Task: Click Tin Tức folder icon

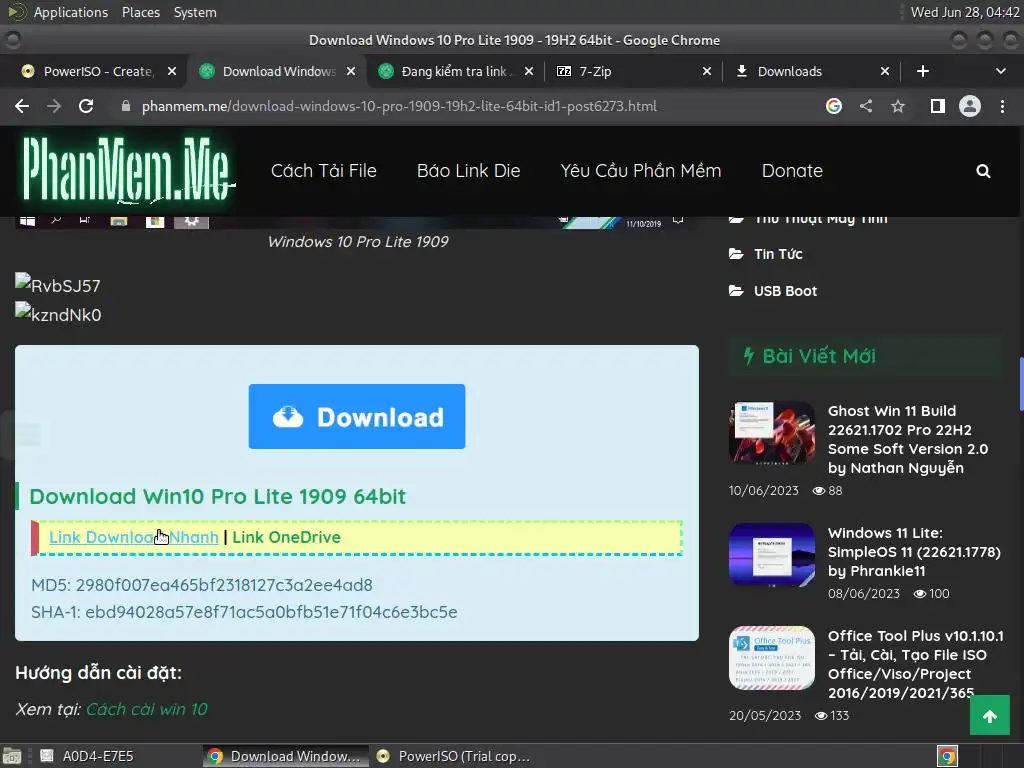Action: pyautogui.click(x=736, y=253)
